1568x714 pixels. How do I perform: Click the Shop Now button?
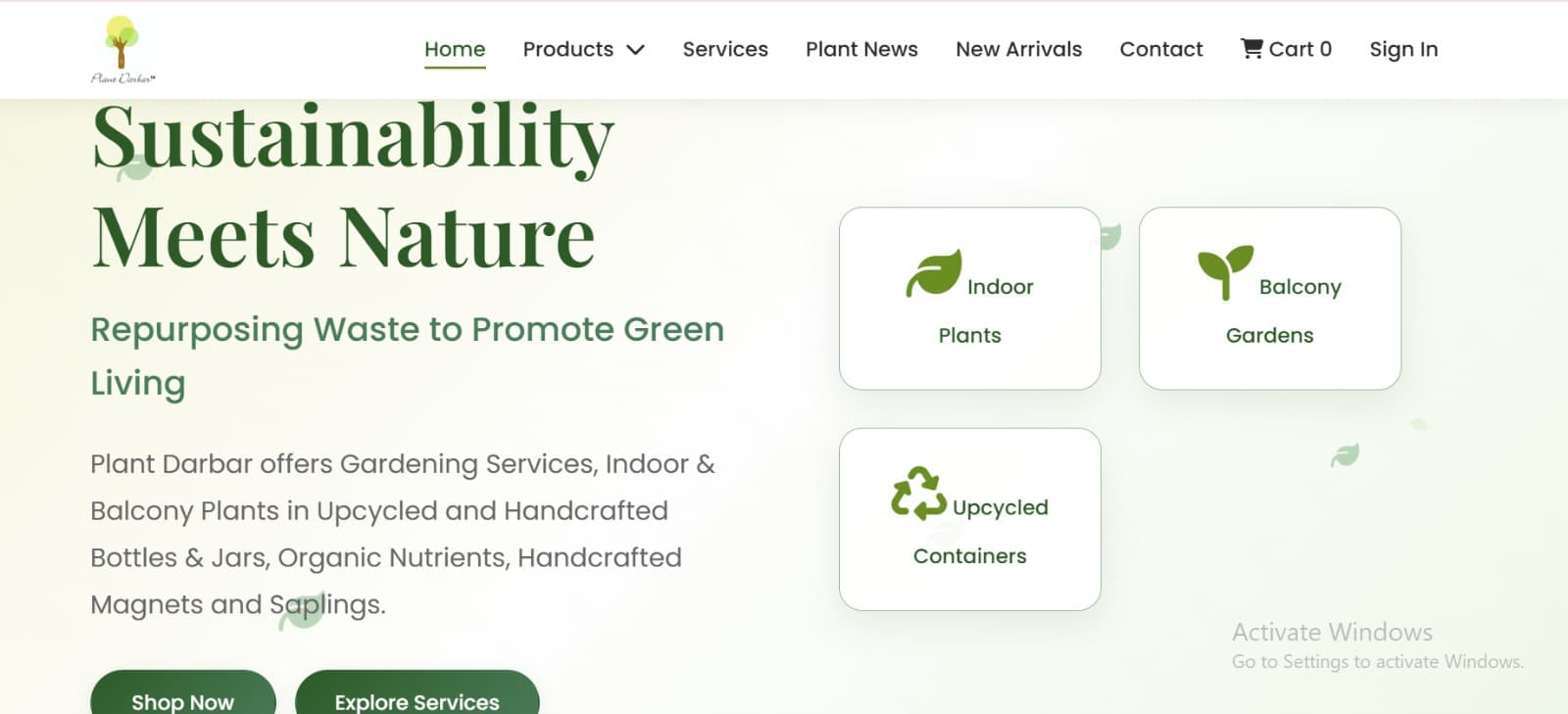tap(183, 695)
